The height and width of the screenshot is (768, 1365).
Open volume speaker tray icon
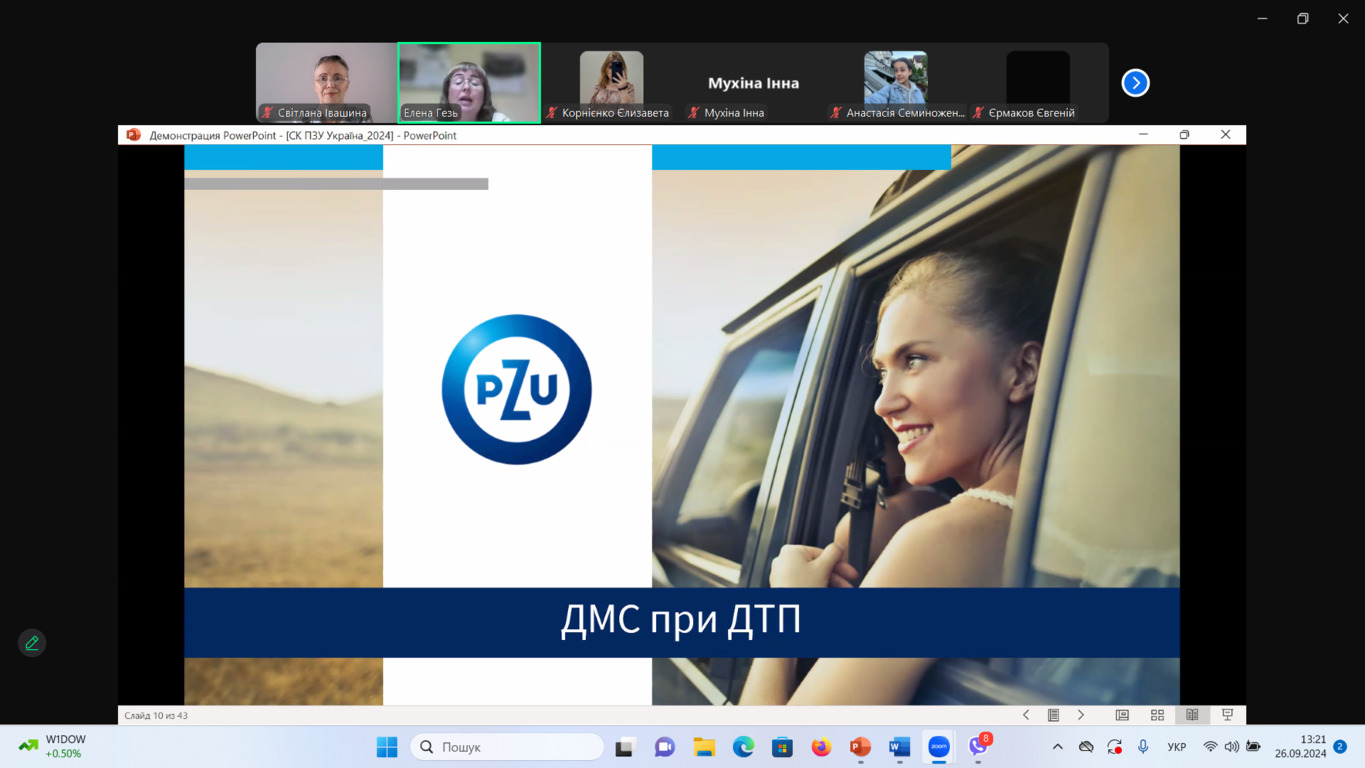(x=1232, y=747)
